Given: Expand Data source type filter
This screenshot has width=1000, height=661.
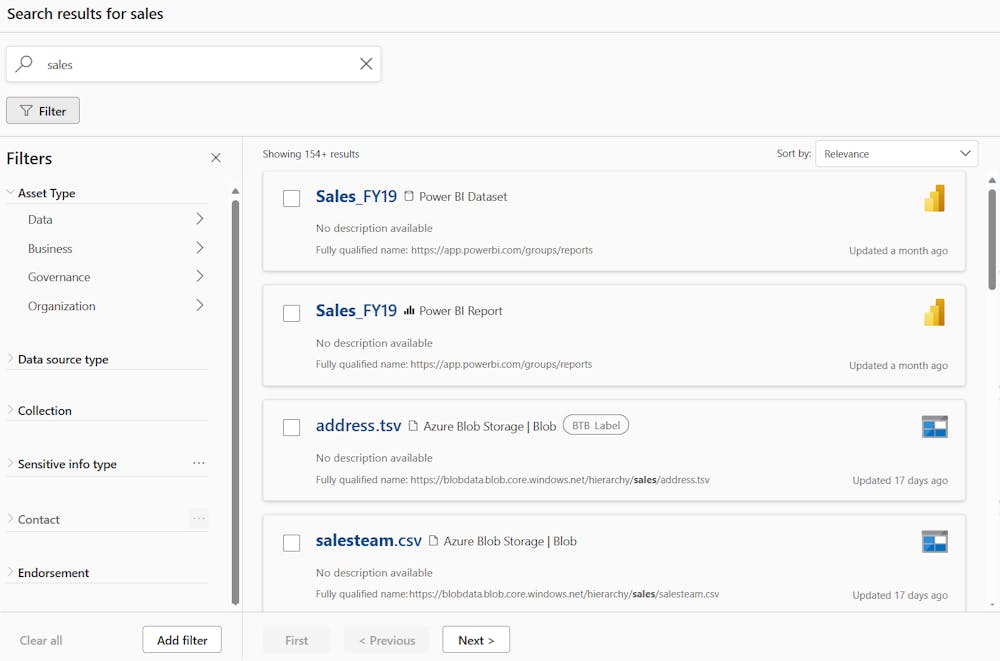Looking at the screenshot, I should click(x=10, y=359).
